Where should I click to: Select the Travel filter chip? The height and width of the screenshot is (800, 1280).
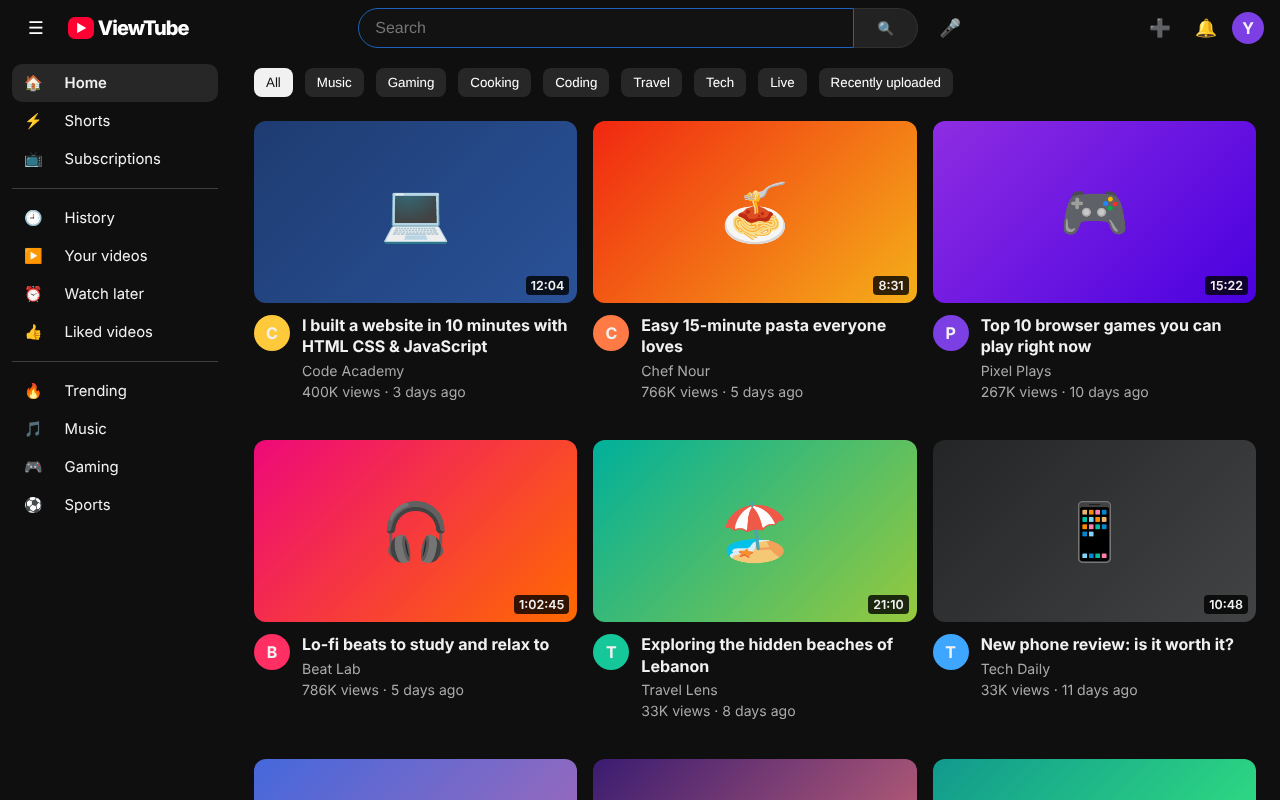pos(651,83)
